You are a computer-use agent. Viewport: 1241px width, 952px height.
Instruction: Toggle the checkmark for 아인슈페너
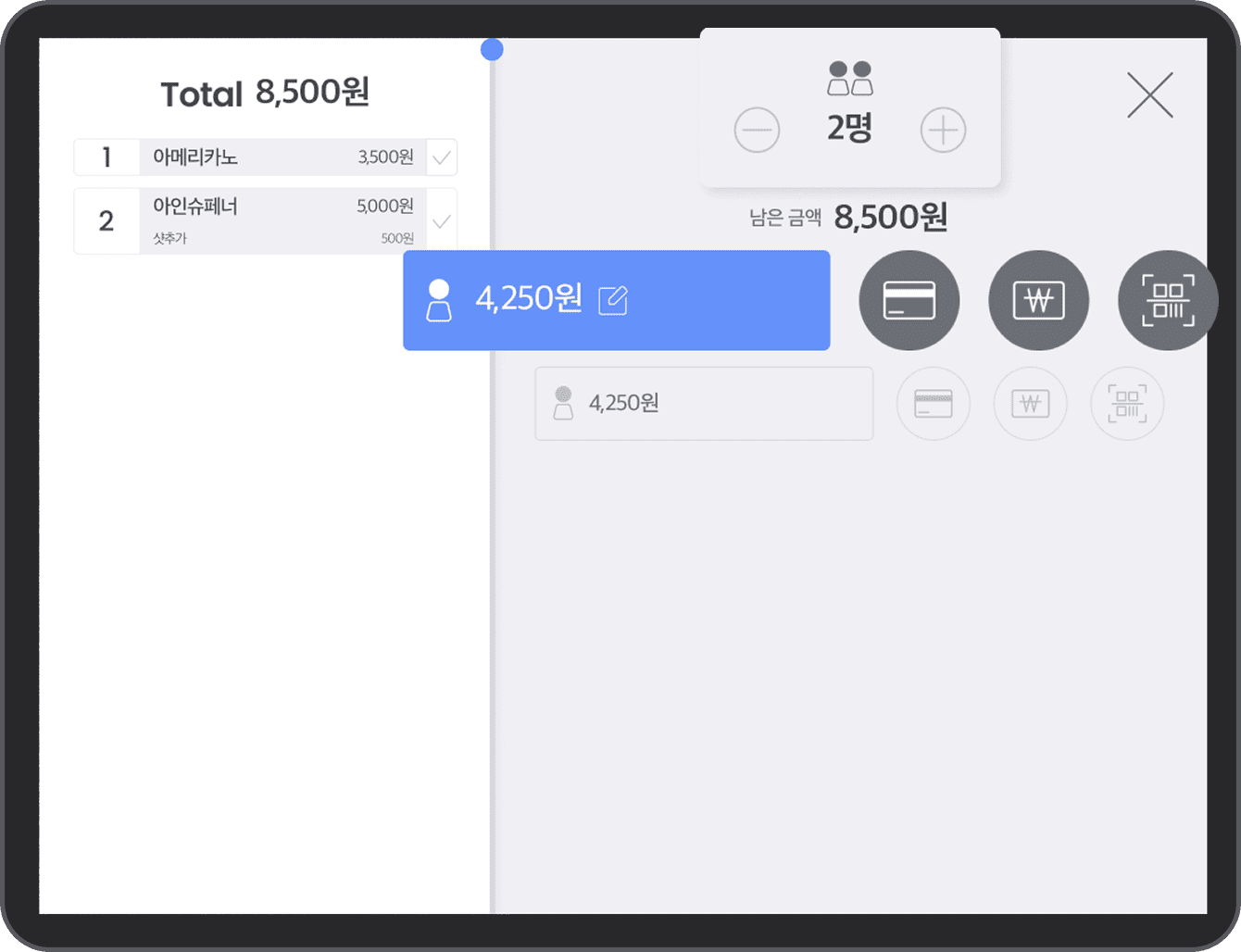pyautogui.click(x=441, y=220)
